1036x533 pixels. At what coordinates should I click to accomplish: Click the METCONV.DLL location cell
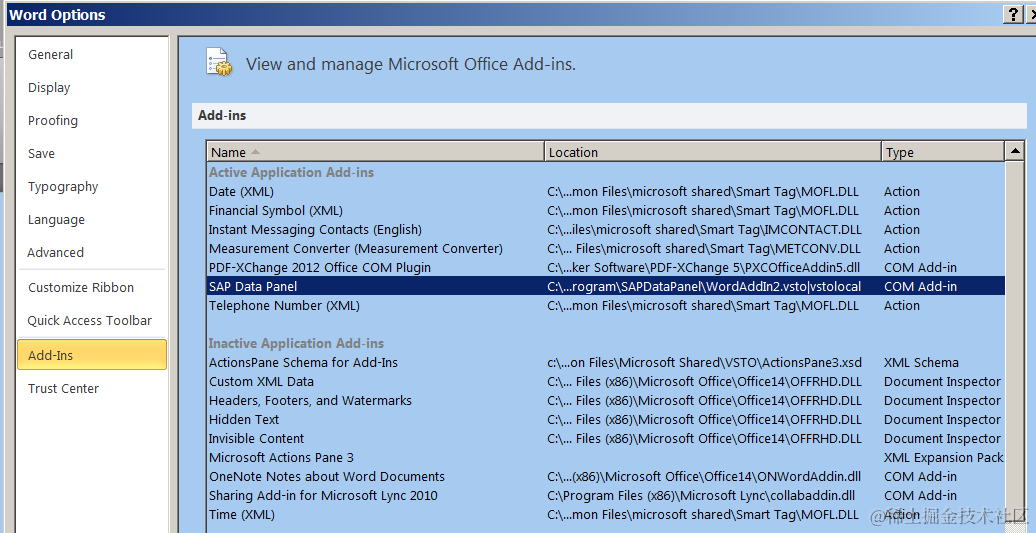(x=704, y=249)
